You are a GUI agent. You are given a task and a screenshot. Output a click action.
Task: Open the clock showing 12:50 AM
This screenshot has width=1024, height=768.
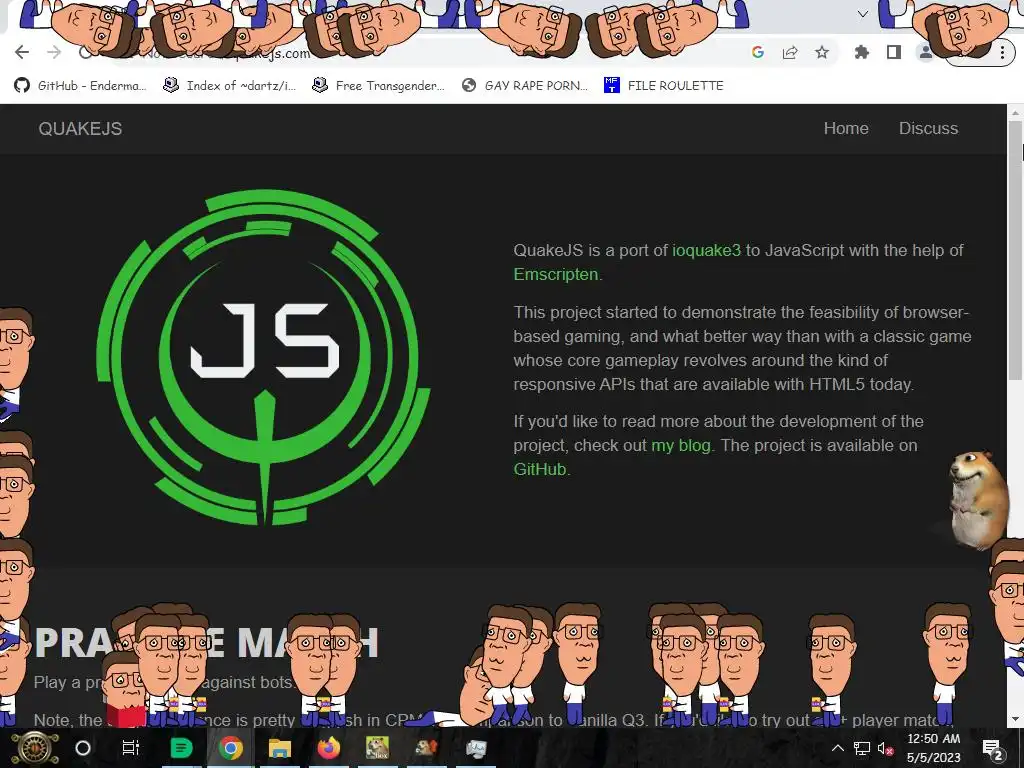click(x=933, y=748)
